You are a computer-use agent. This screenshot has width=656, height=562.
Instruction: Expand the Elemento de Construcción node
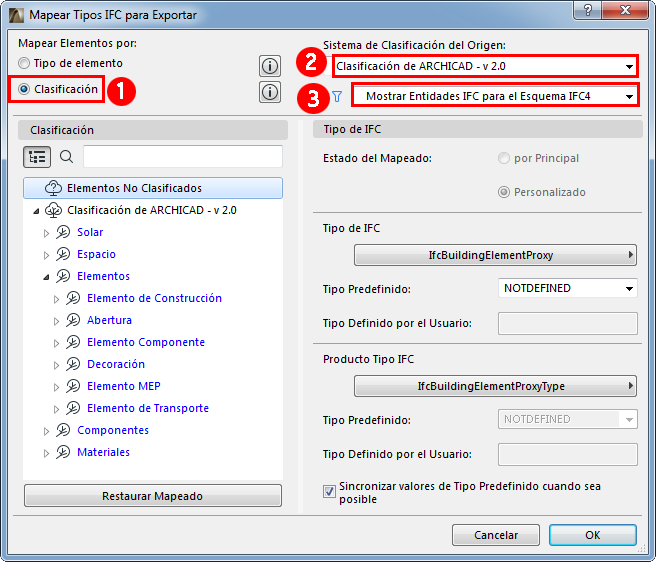(56, 299)
